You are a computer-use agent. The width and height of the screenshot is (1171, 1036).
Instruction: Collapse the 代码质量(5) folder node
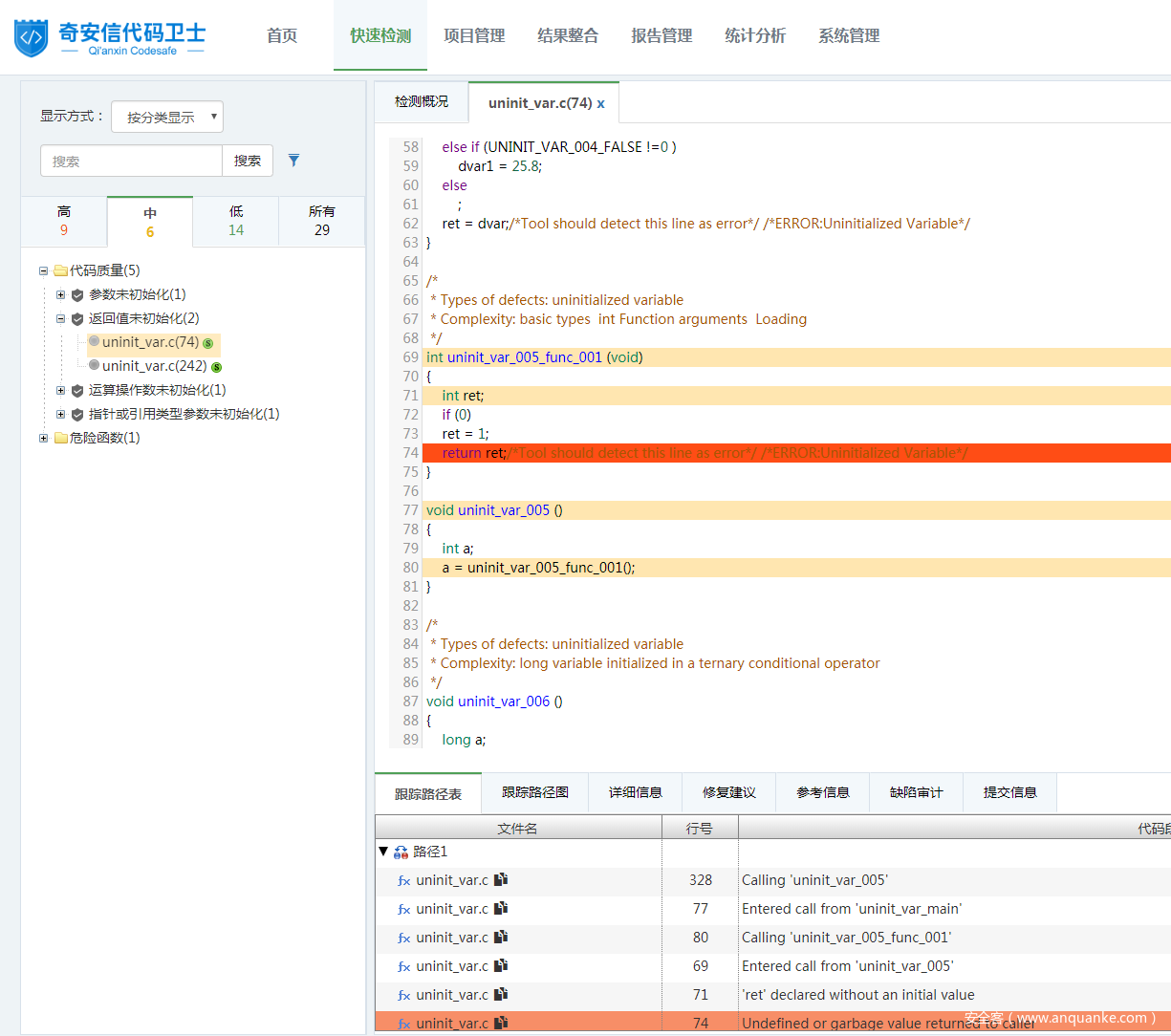[43, 270]
